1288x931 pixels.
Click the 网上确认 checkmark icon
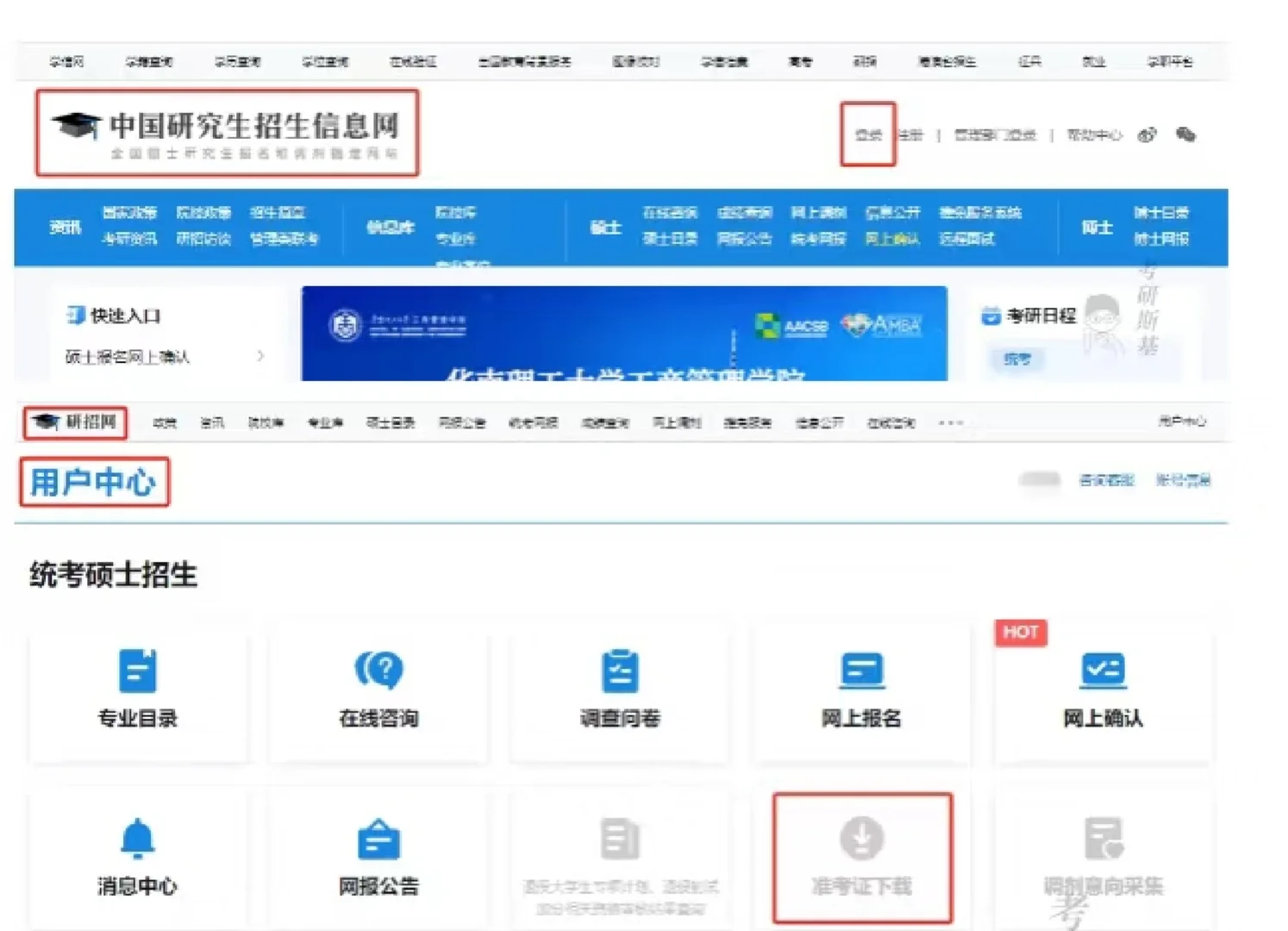(1104, 670)
